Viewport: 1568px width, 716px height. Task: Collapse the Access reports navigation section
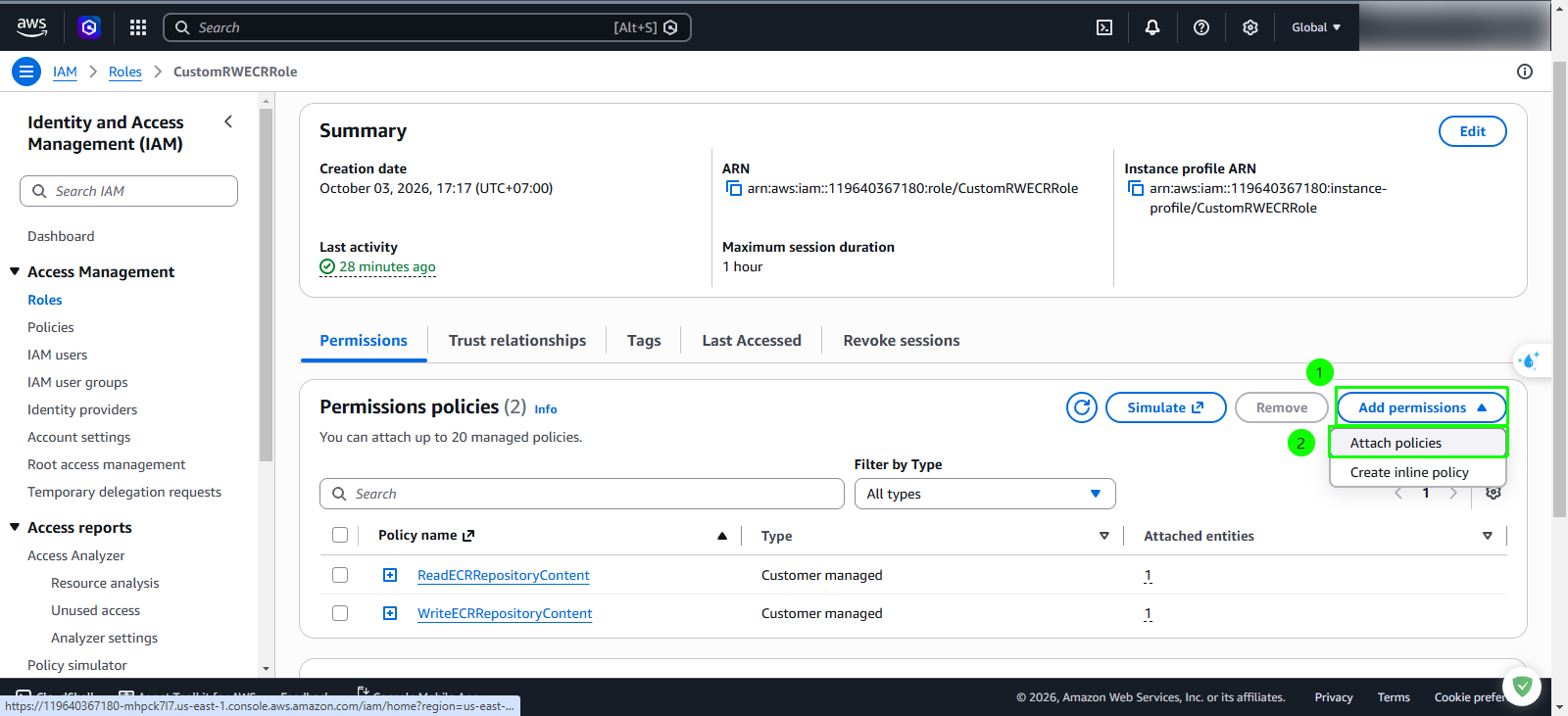(15, 527)
